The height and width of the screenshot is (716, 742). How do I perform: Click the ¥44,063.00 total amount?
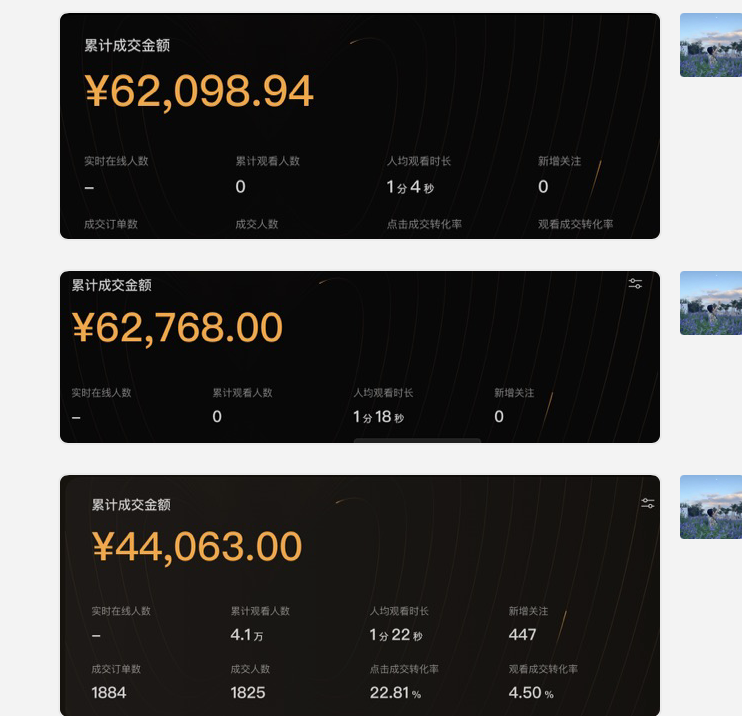tap(197, 547)
